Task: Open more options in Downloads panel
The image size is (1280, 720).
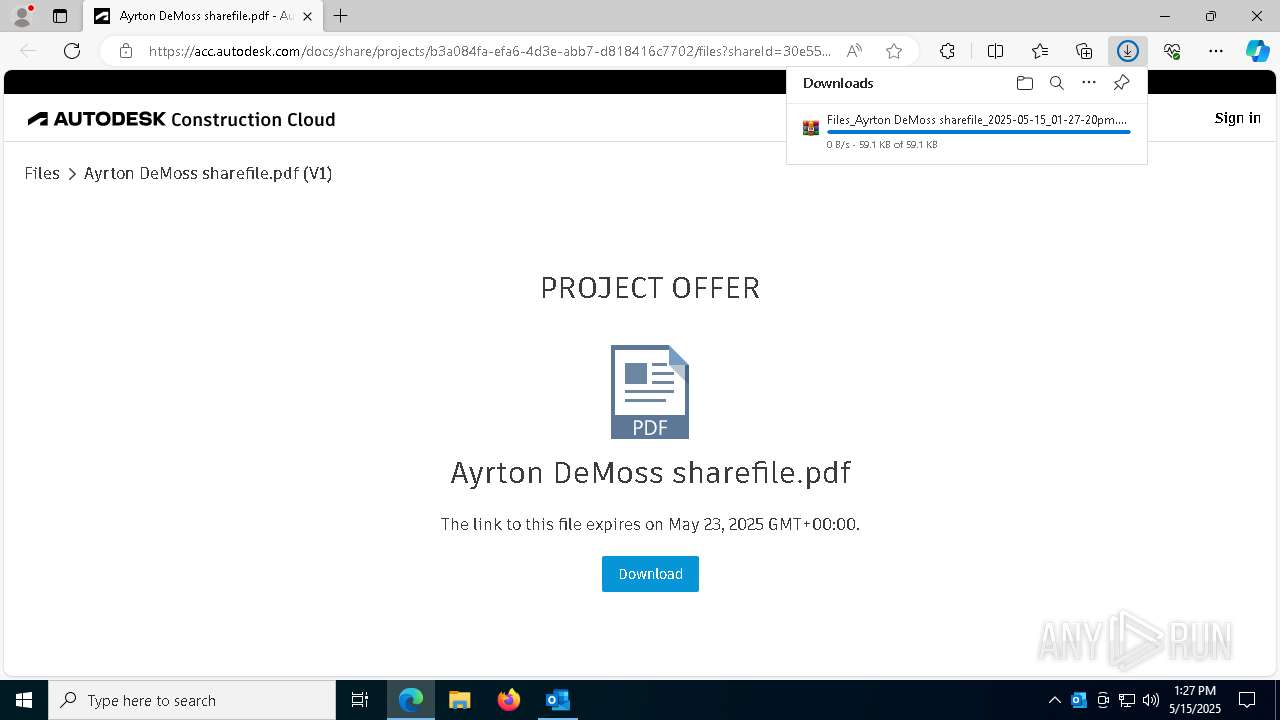Action: tap(1089, 83)
